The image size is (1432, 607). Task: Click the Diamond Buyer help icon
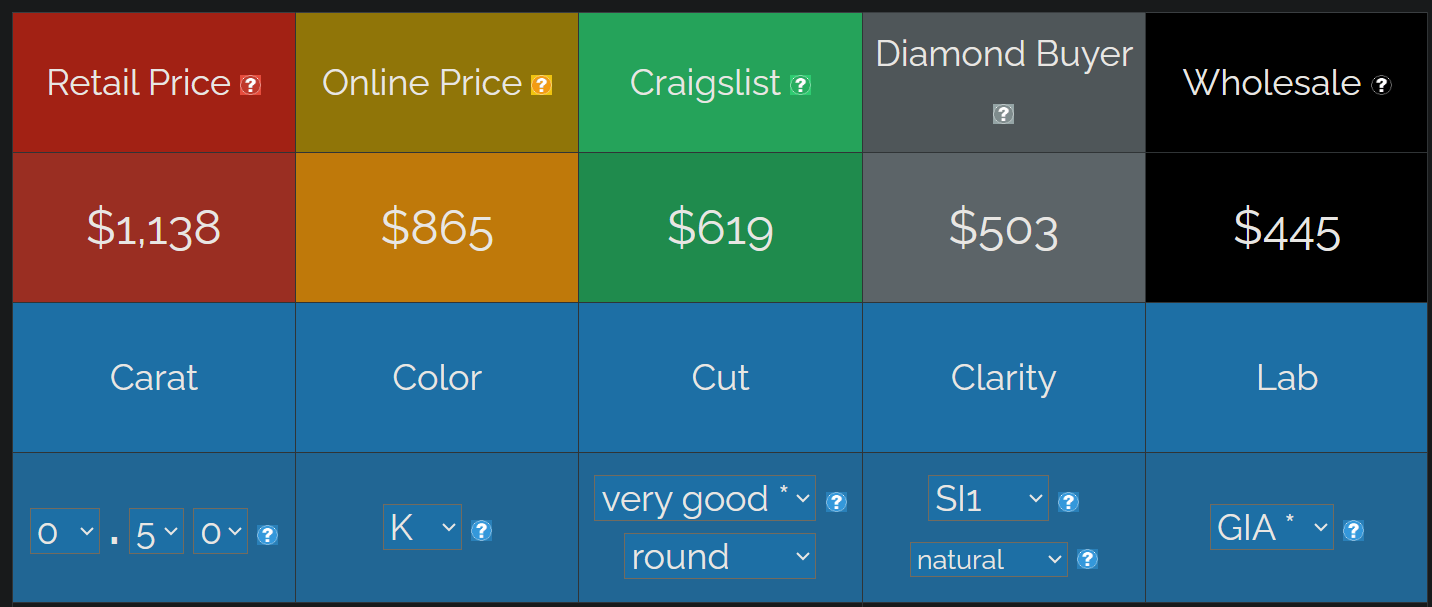1003,114
